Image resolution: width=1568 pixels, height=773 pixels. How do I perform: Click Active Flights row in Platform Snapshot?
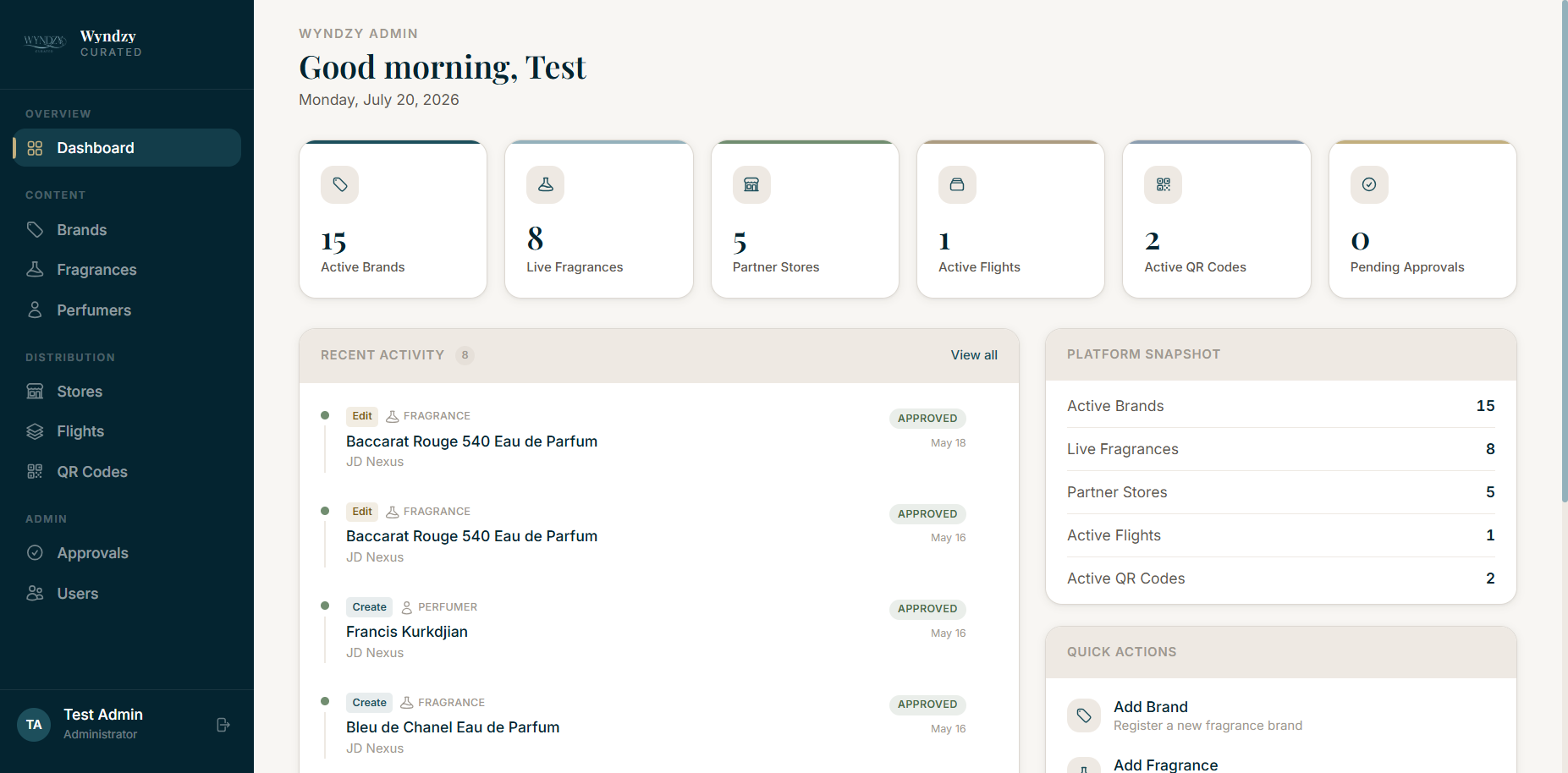(x=1280, y=535)
